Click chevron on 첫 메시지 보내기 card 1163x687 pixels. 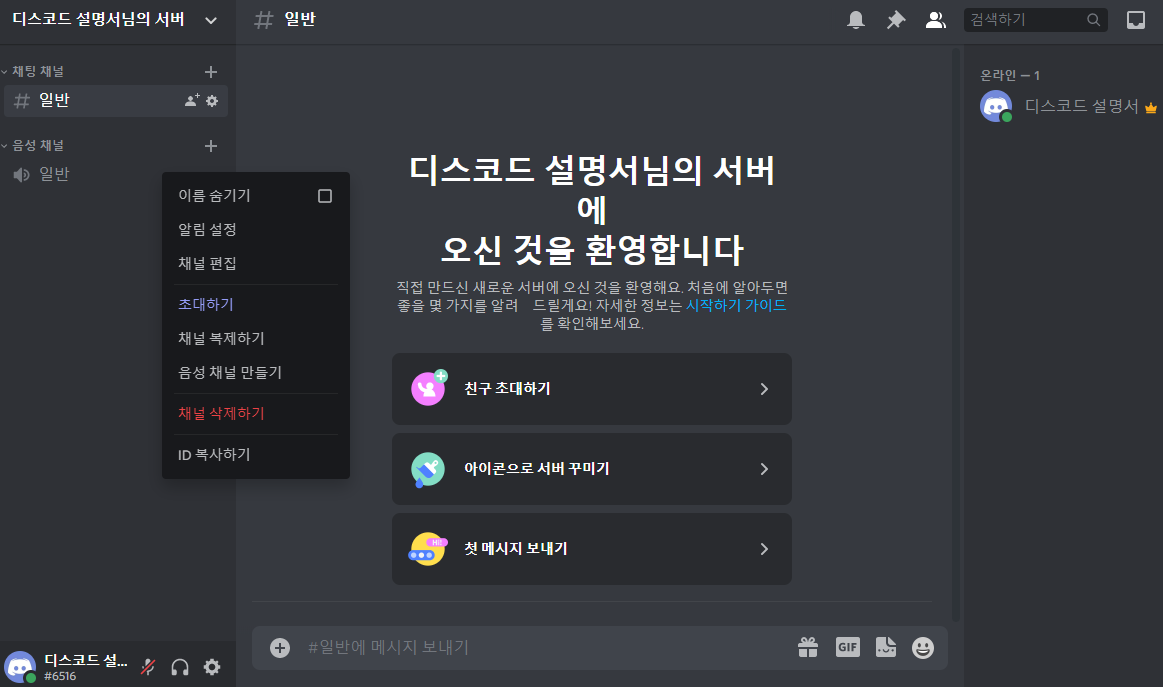(x=765, y=549)
